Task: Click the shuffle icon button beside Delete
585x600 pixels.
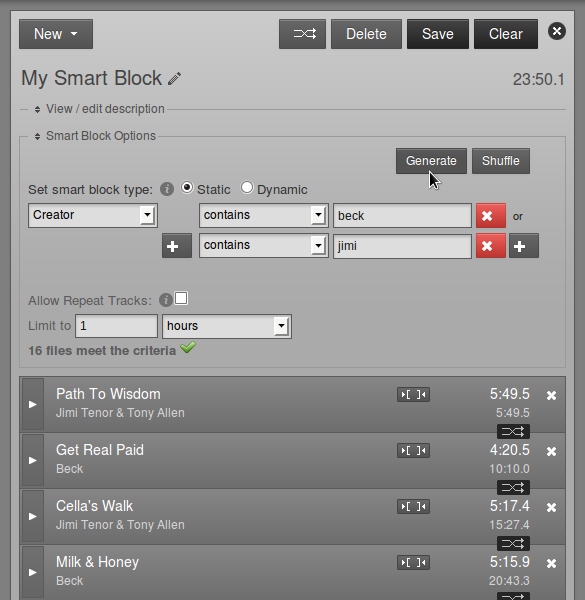Action: click(302, 34)
